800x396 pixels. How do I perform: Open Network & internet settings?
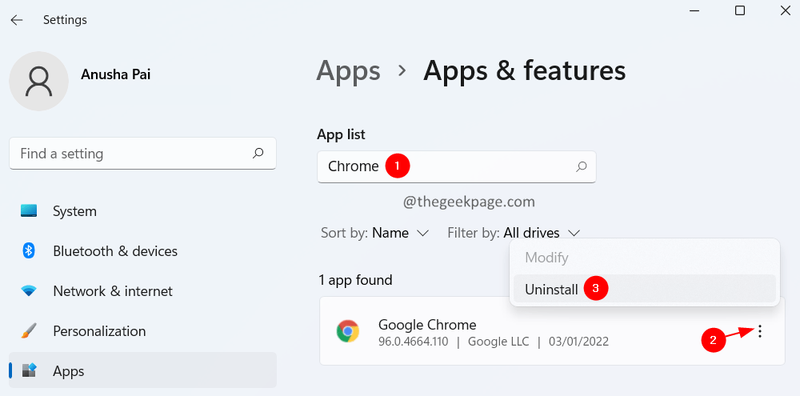[x=143, y=291]
